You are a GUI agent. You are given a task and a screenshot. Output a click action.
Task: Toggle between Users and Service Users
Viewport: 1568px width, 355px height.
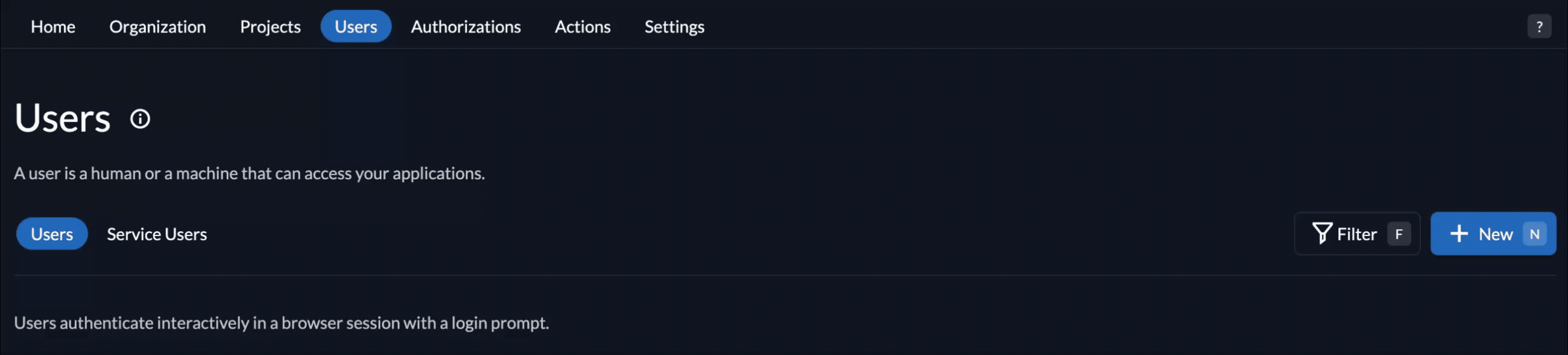pos(156,233)
